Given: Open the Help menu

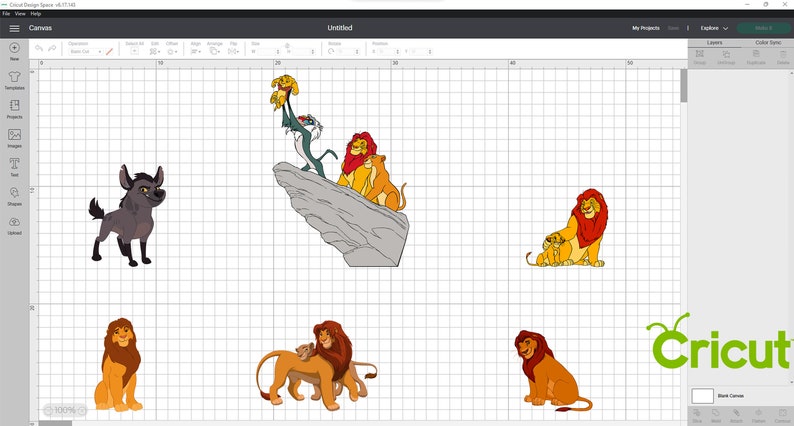Looking at the screenshot, I should pyautogui.click(x=35, y=14).
